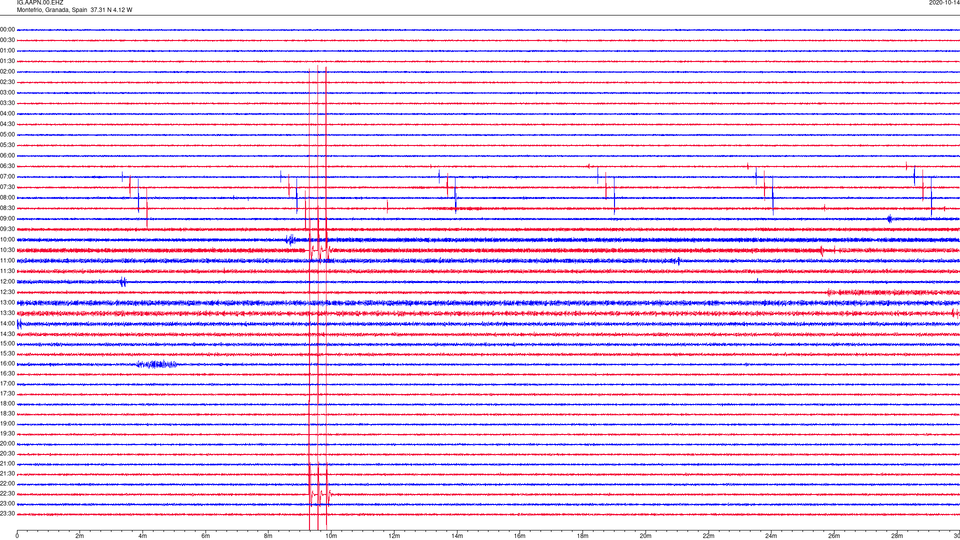
Task: Click the 21:00 time label
Action: tap(7, 463)
